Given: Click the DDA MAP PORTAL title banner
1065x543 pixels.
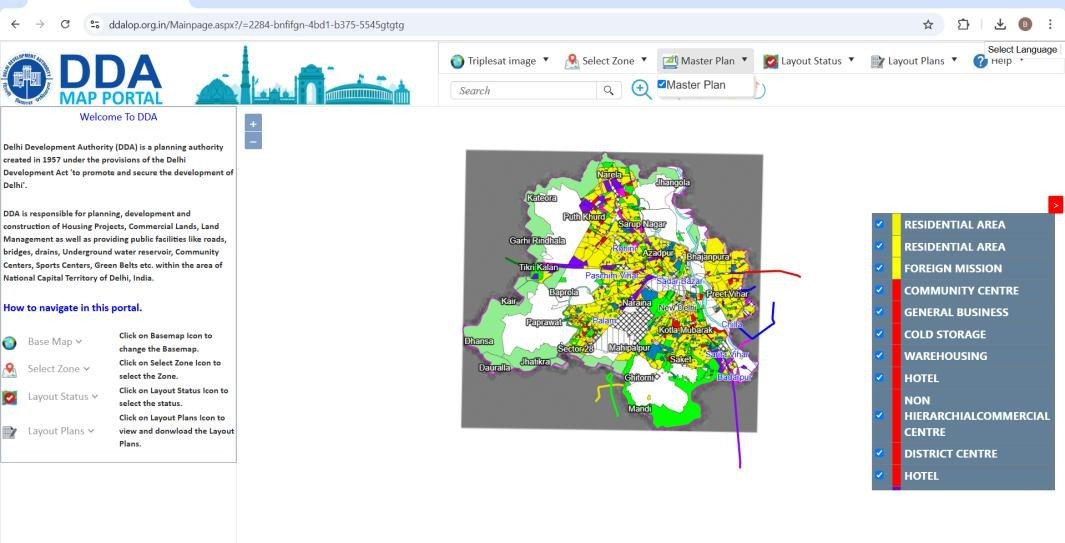Looking at the screenshot, I should [111, 79].
